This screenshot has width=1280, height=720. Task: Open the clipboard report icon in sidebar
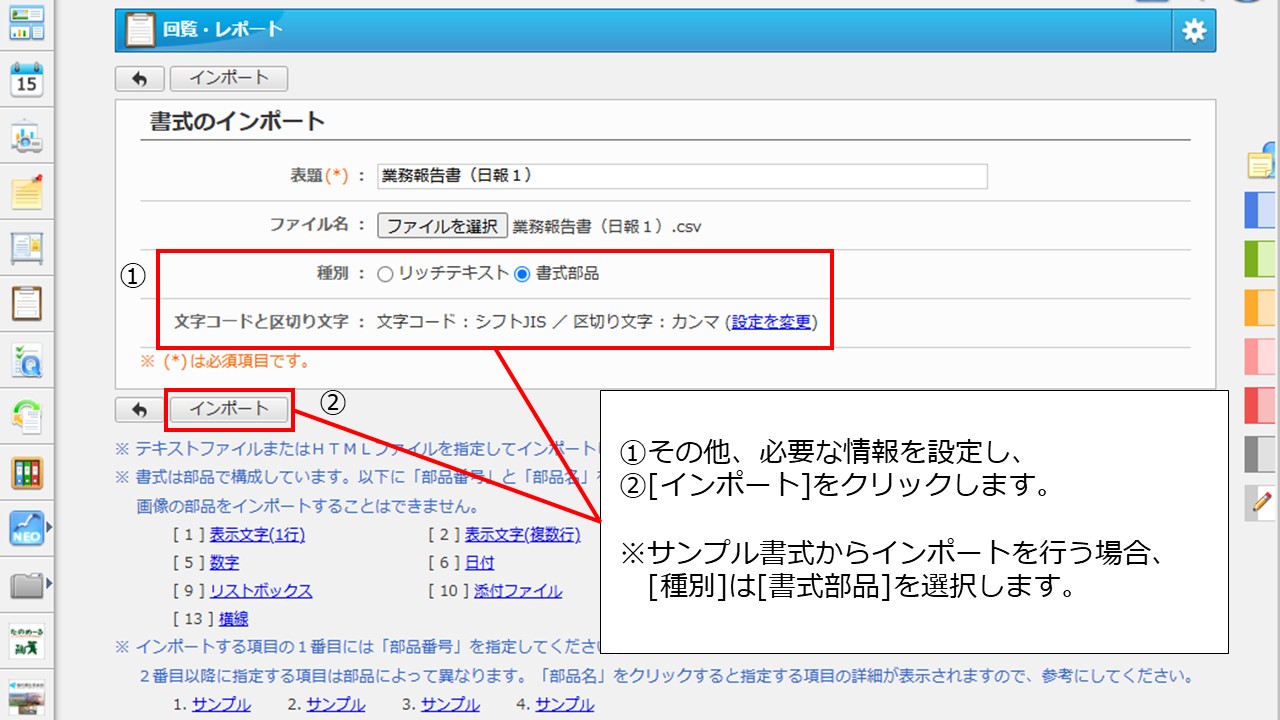click(x=26, y=302)
